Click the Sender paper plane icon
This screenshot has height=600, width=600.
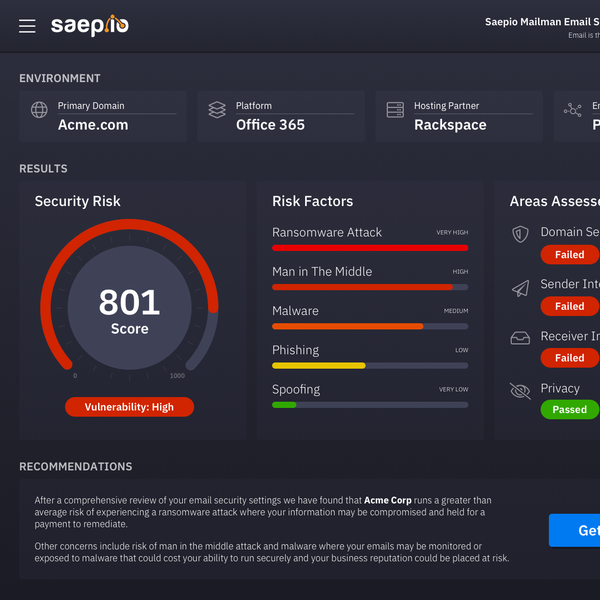(x=521, y=289)
